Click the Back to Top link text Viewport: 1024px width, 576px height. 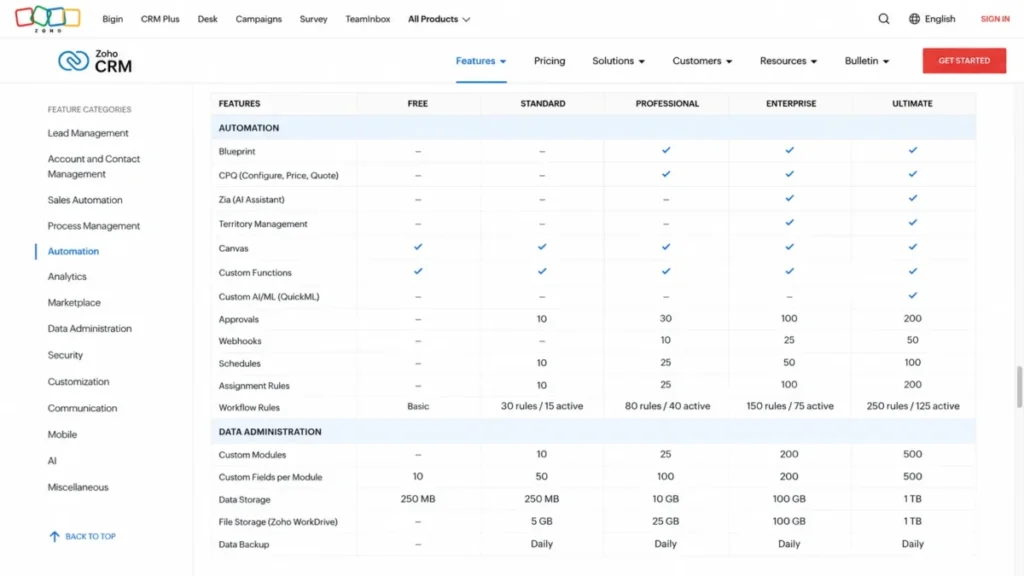click(x=90, y=536)
